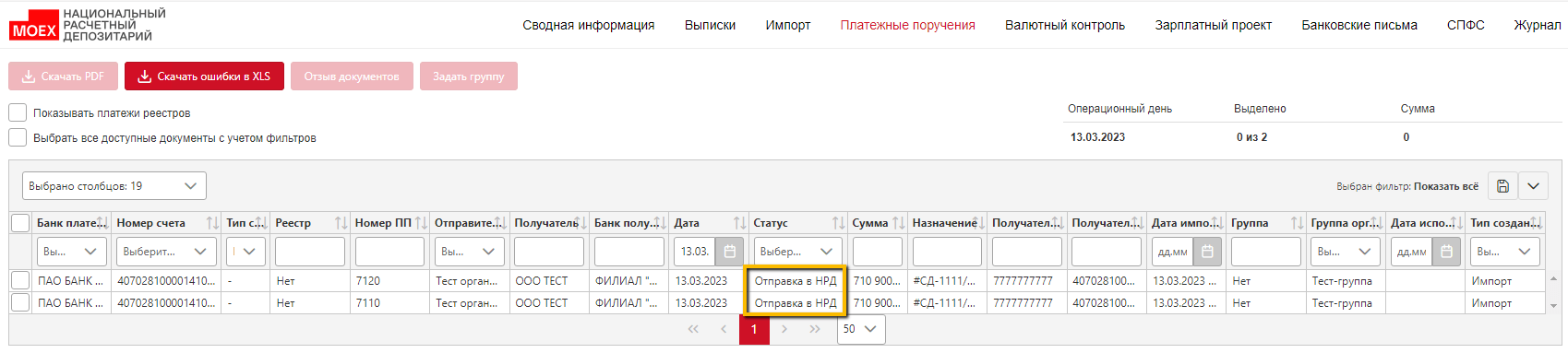Expand the Выбрано столбцов: 19 dropdown
Viewport: 1568px width, 353px height.
(x=114, y=186)
